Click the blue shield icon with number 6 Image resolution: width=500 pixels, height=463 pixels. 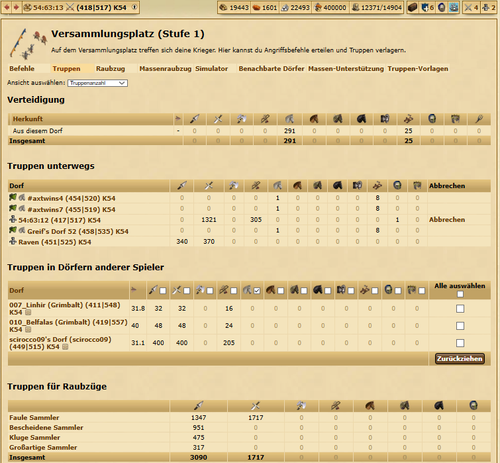[x=425, y=7]
